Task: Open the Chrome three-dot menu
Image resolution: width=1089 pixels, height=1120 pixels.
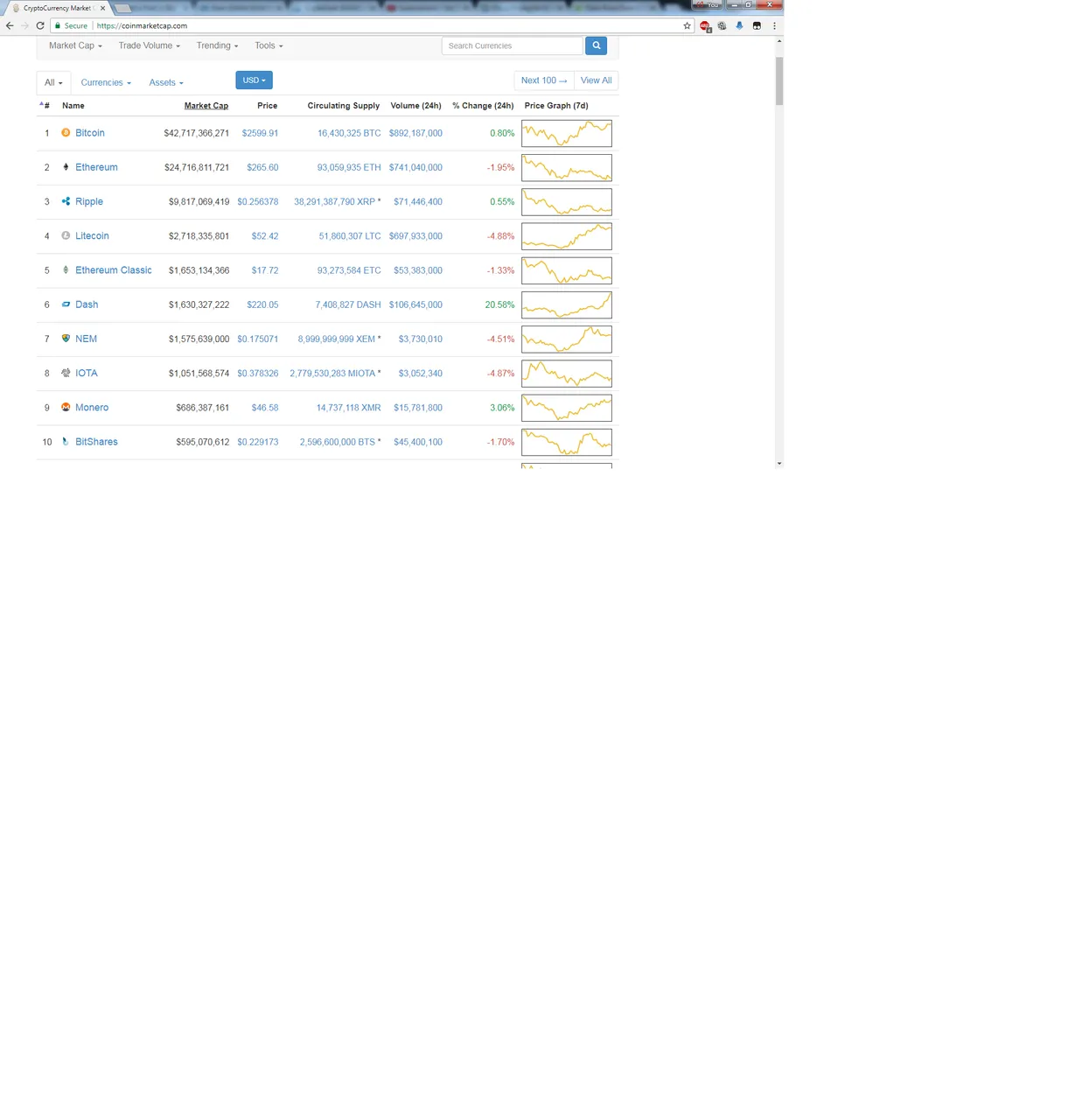Action: click(774, 25)
